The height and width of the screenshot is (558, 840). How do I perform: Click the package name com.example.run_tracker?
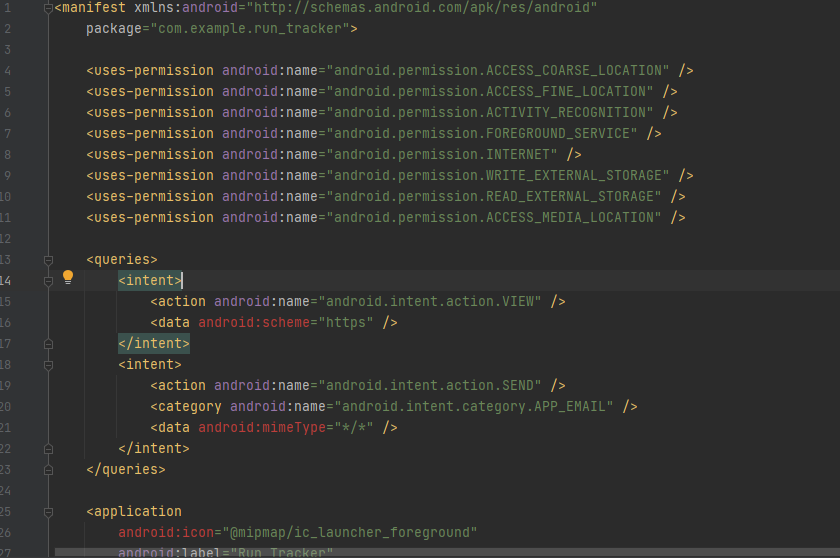click(250, 28)
